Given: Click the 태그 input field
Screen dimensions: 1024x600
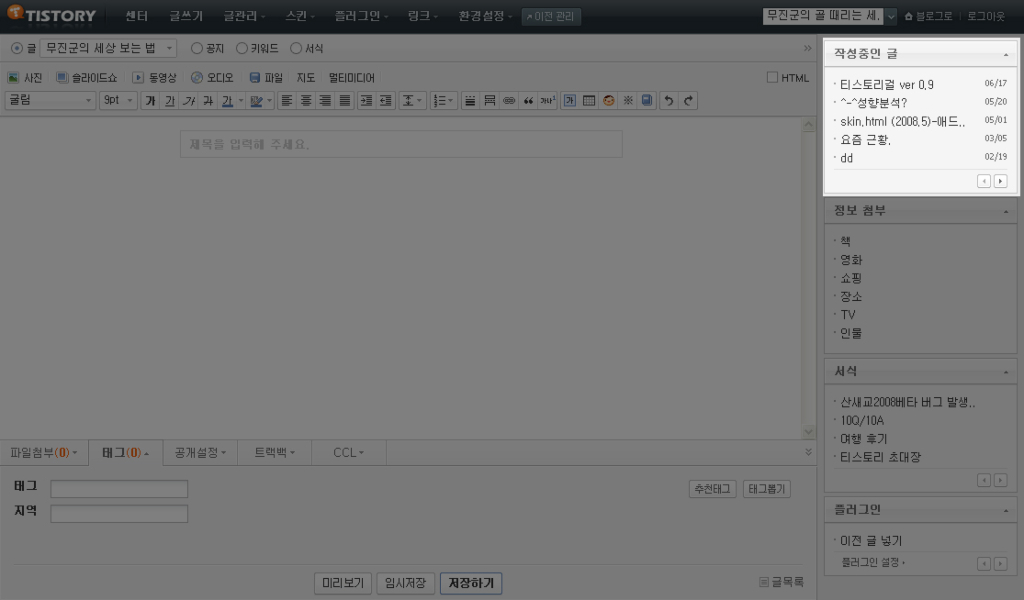Looking at the screenshot, I should click(x=119, y=489).
